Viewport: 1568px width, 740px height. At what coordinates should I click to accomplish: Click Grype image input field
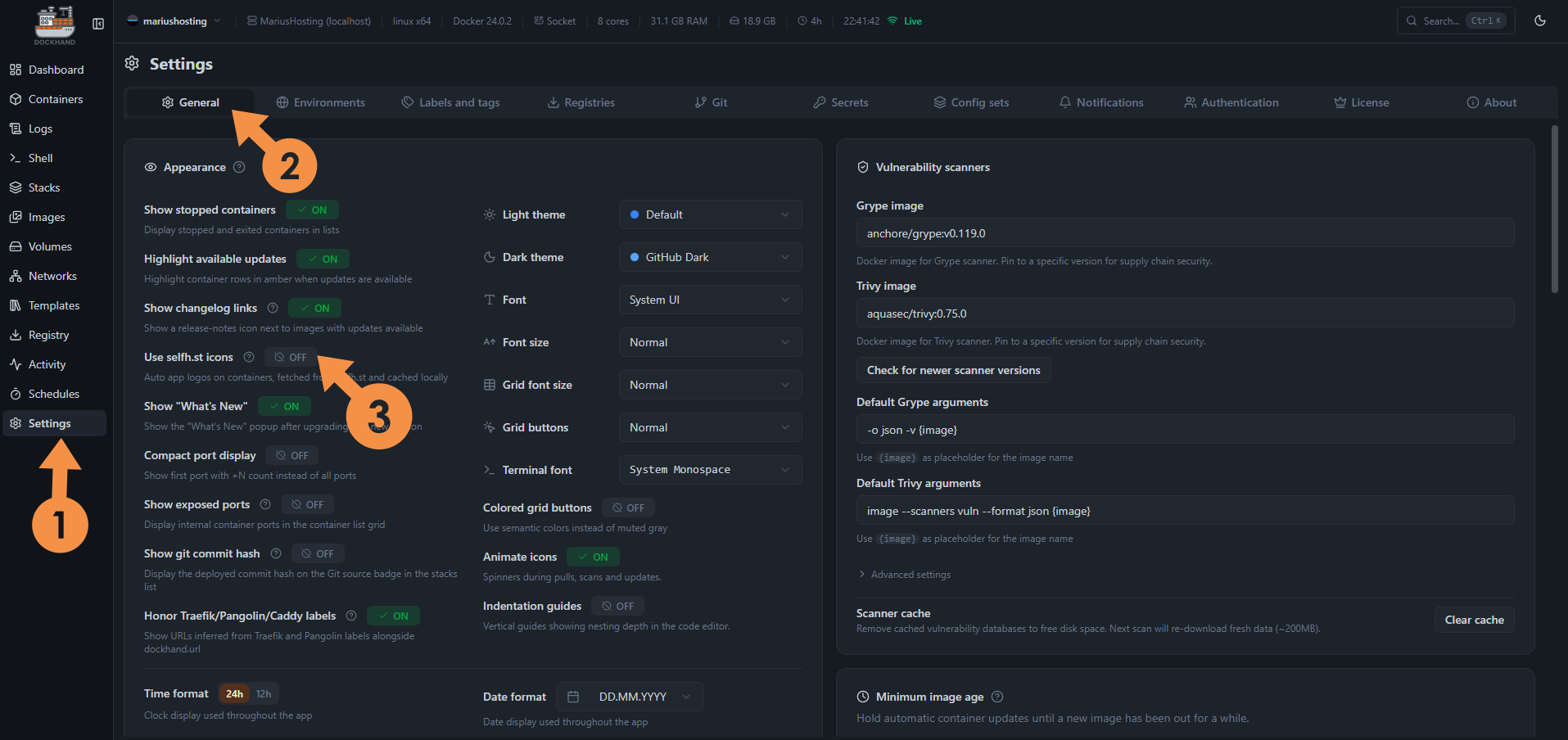pyautogui.click(x=1185, y=233)
